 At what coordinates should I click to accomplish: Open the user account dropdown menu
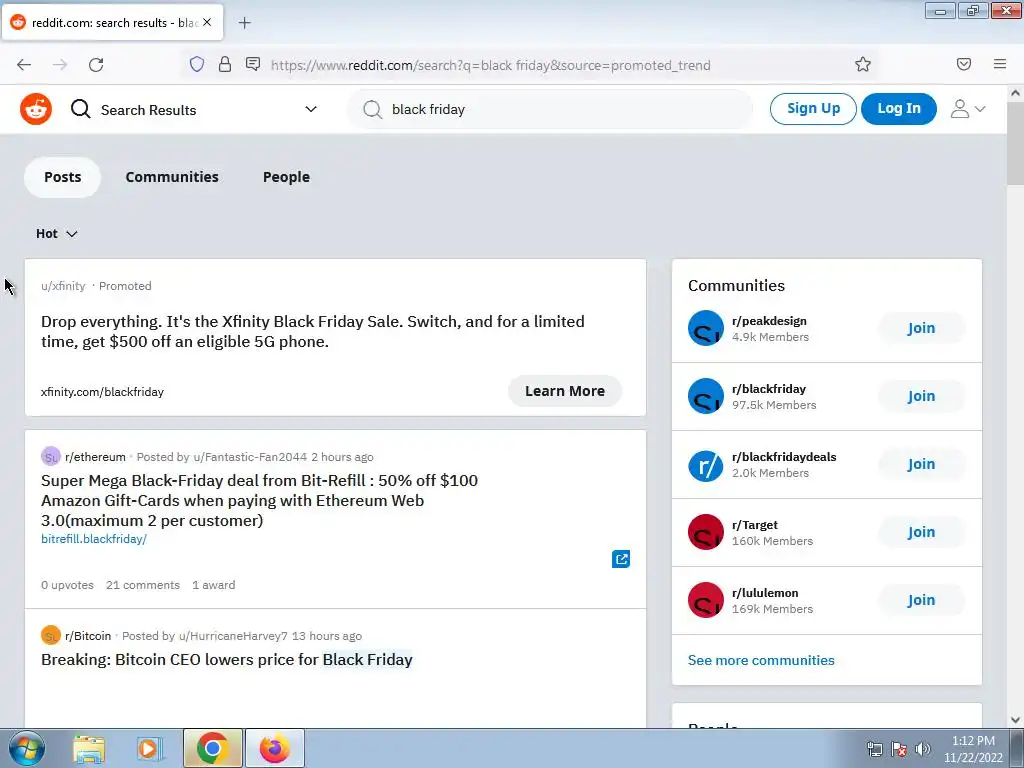(x=968, y=109)
